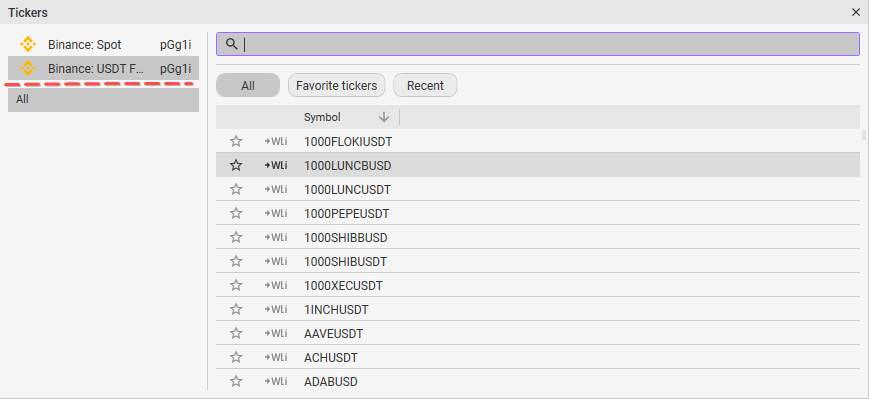The image size is (869, 399).
Task: Star 1000FLOKIUSDT as a favorite
Action: (236, 141)
